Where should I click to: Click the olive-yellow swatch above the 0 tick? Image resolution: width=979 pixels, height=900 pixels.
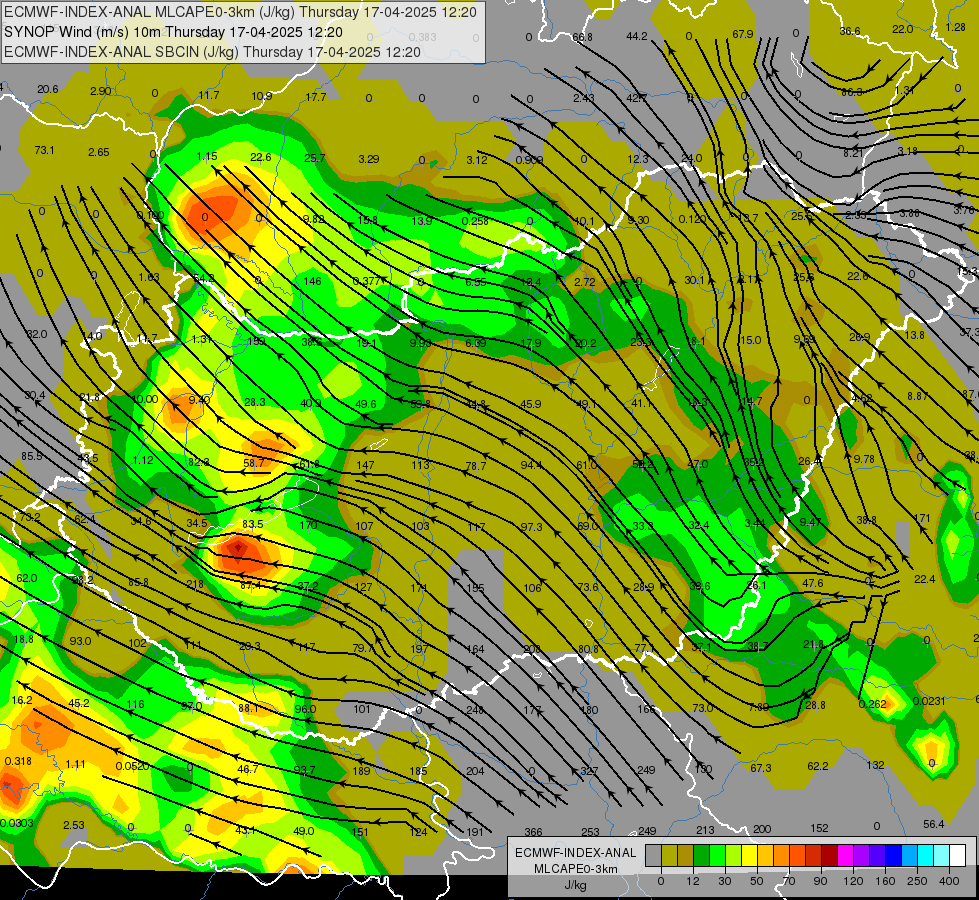click(669, 855)
